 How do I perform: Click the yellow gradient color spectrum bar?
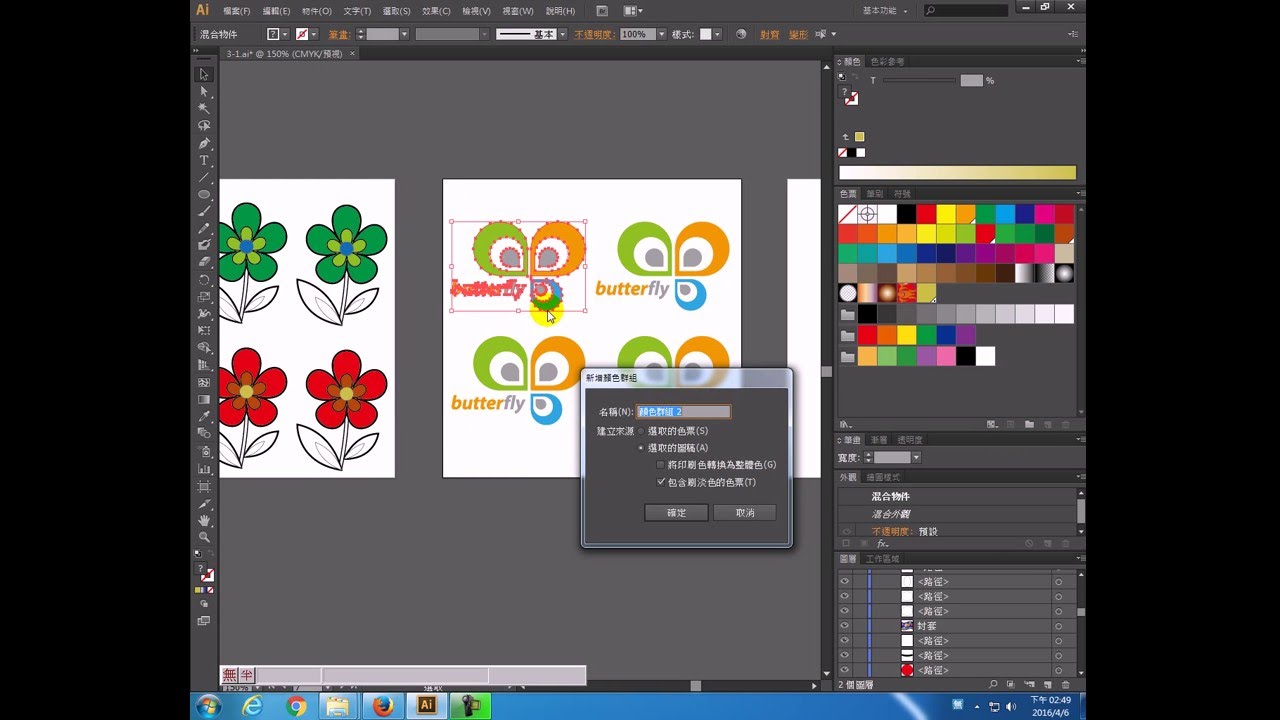957,173
